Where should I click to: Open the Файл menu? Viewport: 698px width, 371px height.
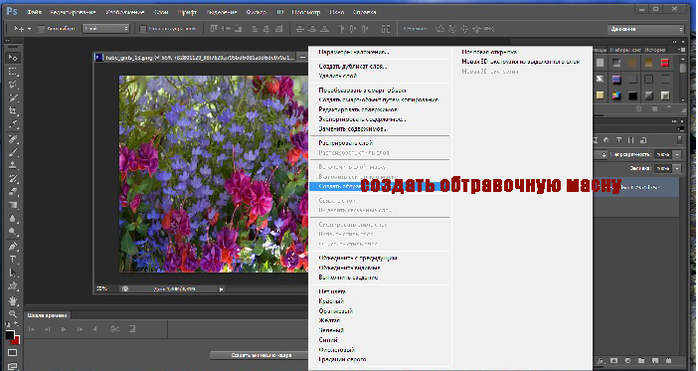coord(34,12)
